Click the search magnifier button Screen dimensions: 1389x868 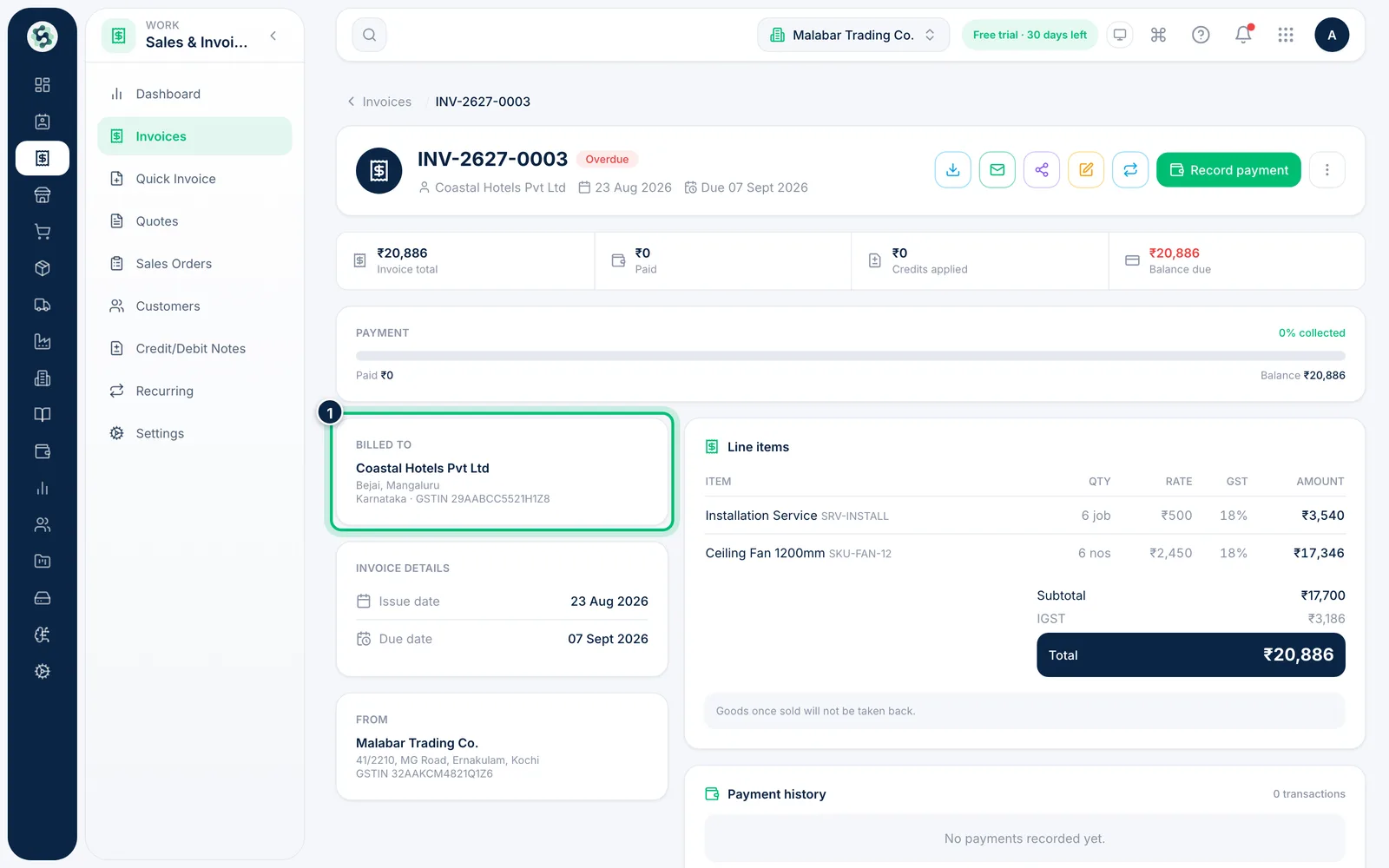tap(369, 35)
